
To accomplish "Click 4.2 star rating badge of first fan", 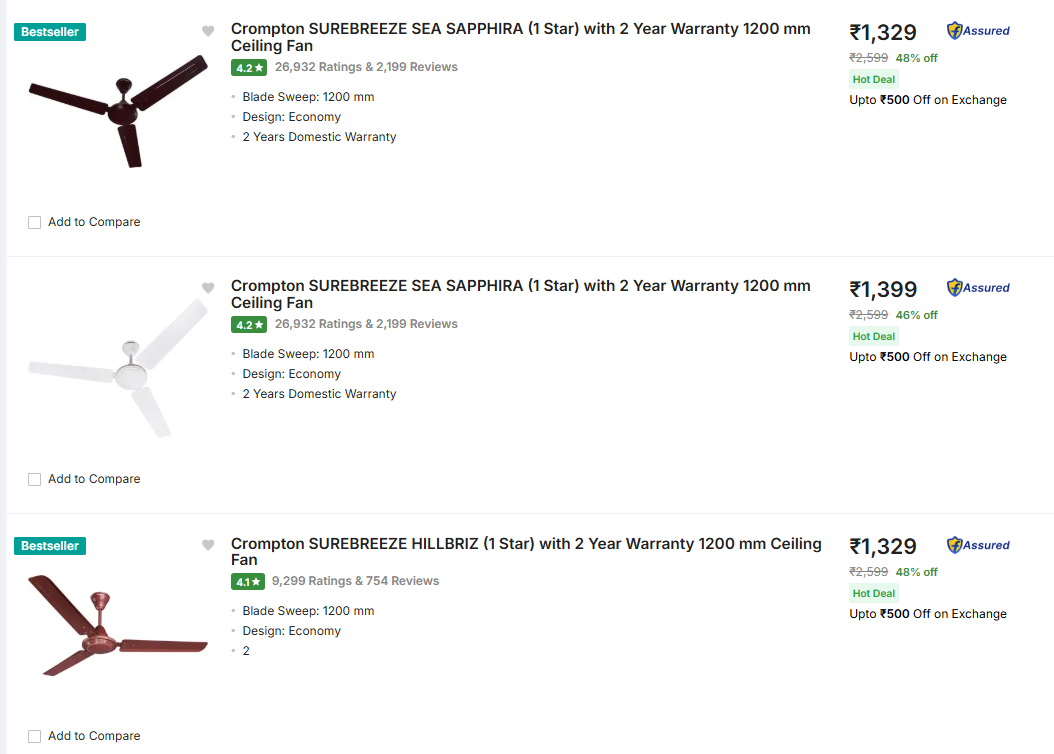I will [249, 68].
